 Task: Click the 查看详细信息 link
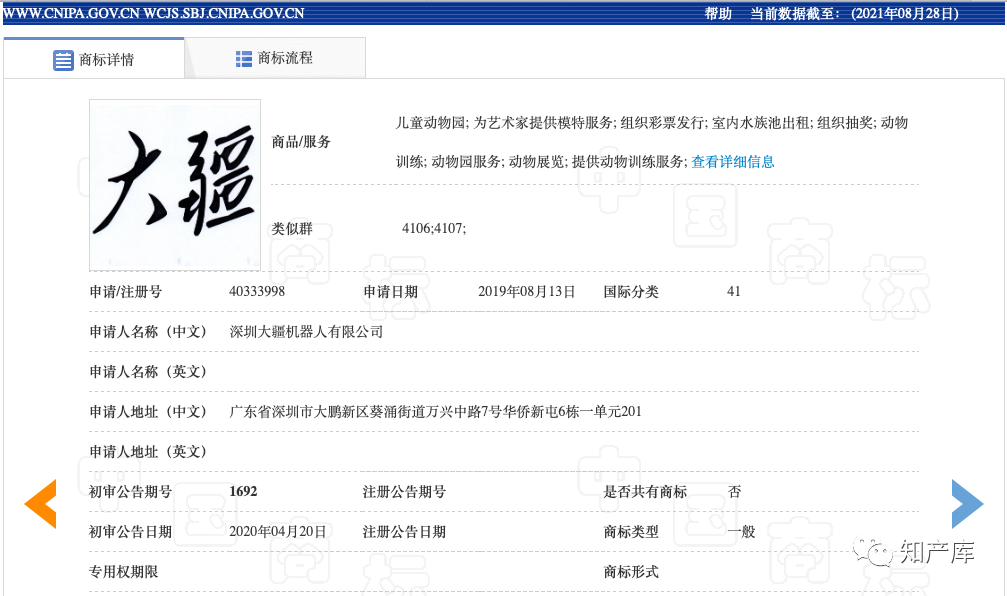point(733,161)
